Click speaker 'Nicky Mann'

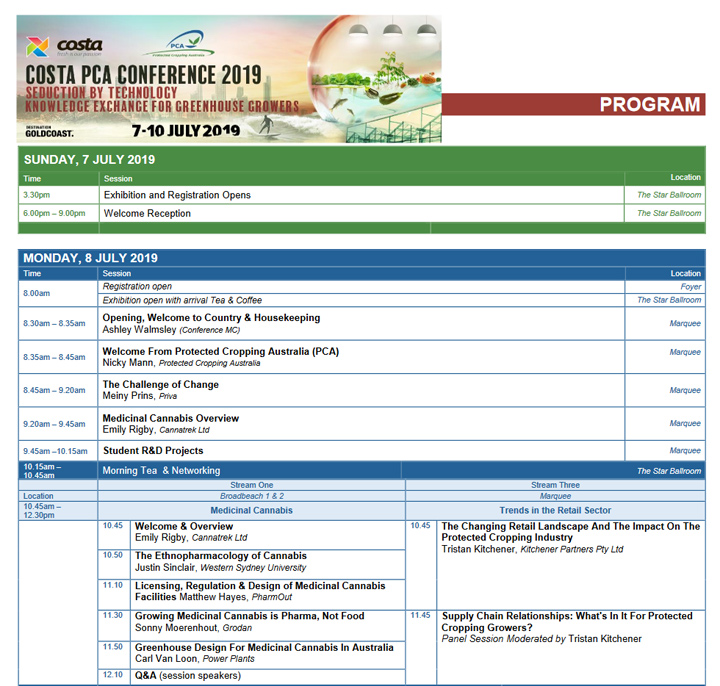pos(128,363)
